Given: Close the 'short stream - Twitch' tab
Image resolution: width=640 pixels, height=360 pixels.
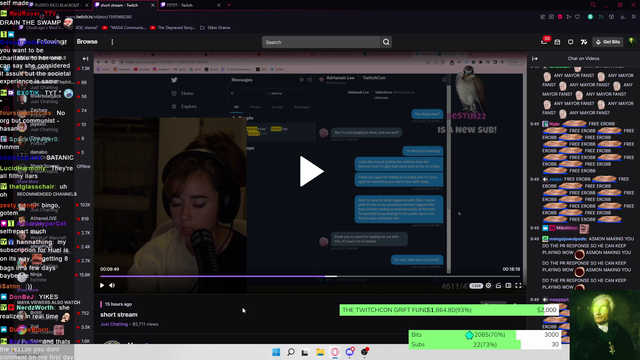Looking at the screenshot, I should click(x=153, y=5).
